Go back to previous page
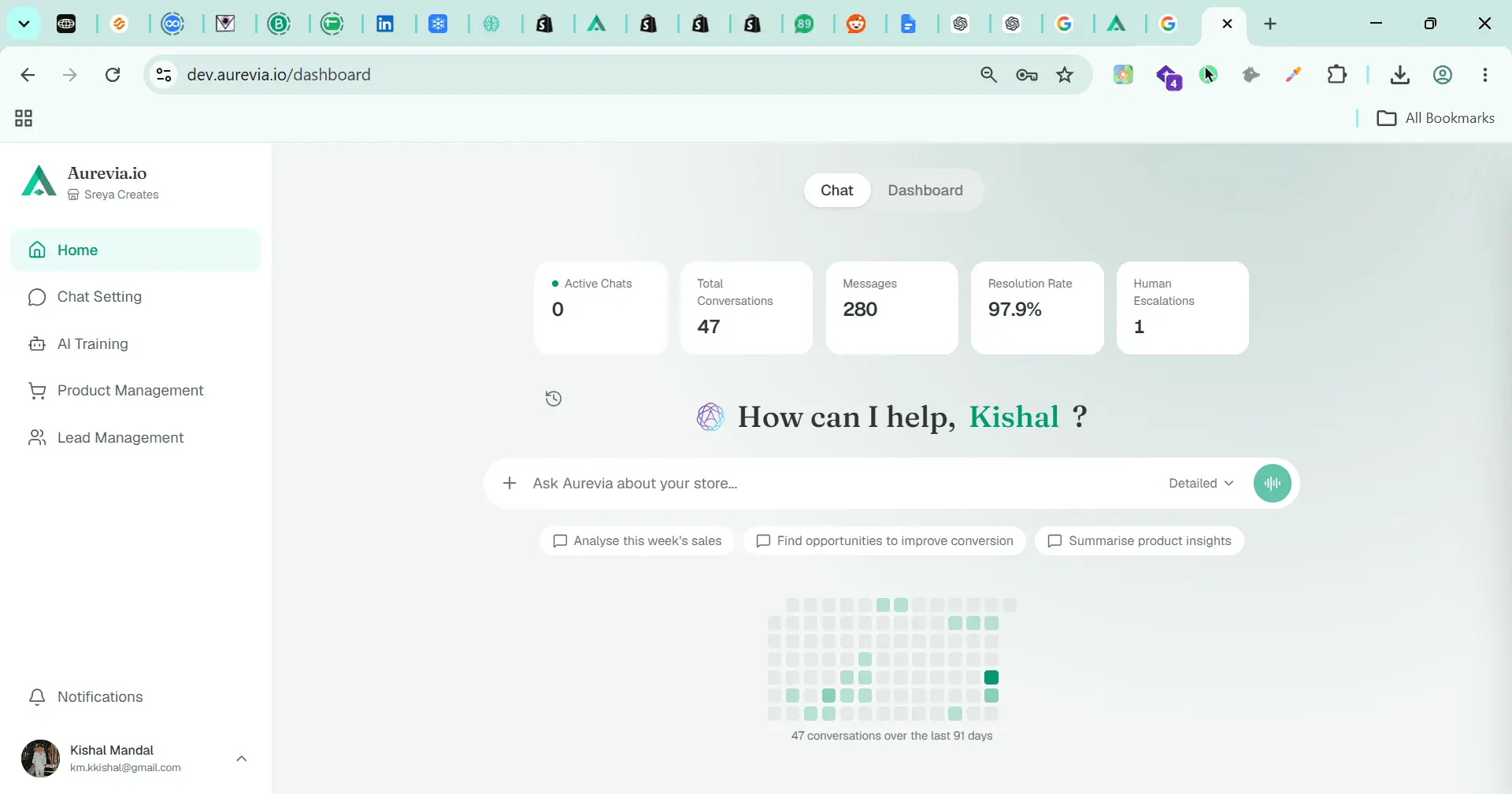The image size is (1512, 794). [x=28, y=75]
